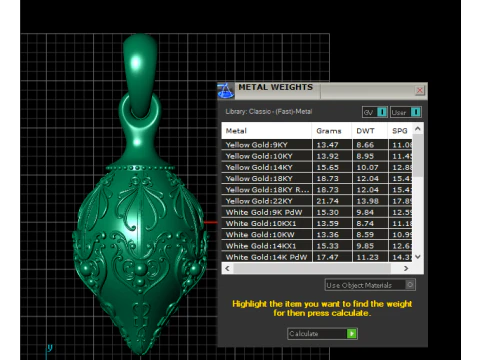The image size is (480, 360).
Task: Click the table scroll left arrow
Action: click(227, 268)
